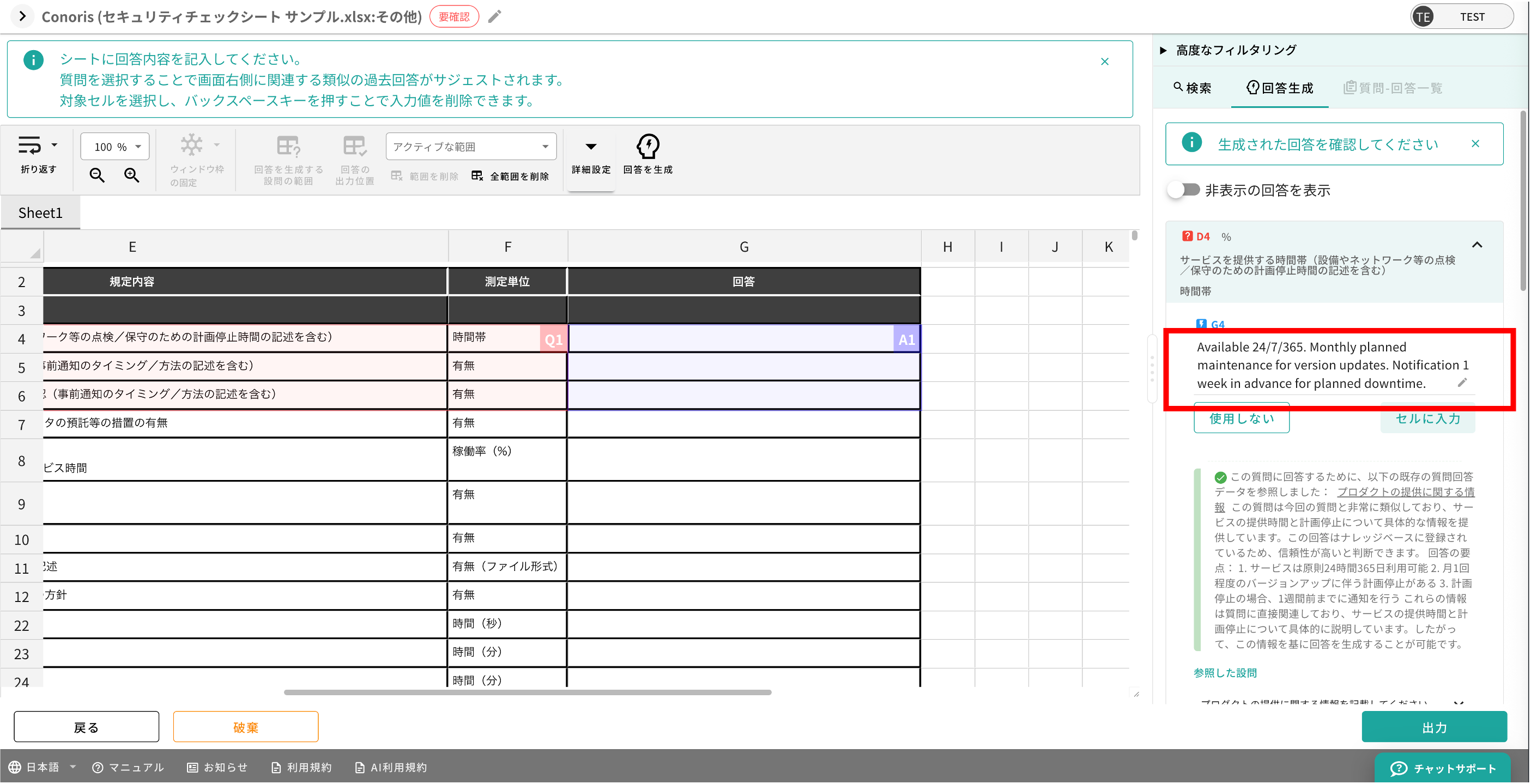Click the horizontal spreadsheet scrollbar
This screenshot has height=784, width=1531.
pyautogui.click(x=527, y=692)
